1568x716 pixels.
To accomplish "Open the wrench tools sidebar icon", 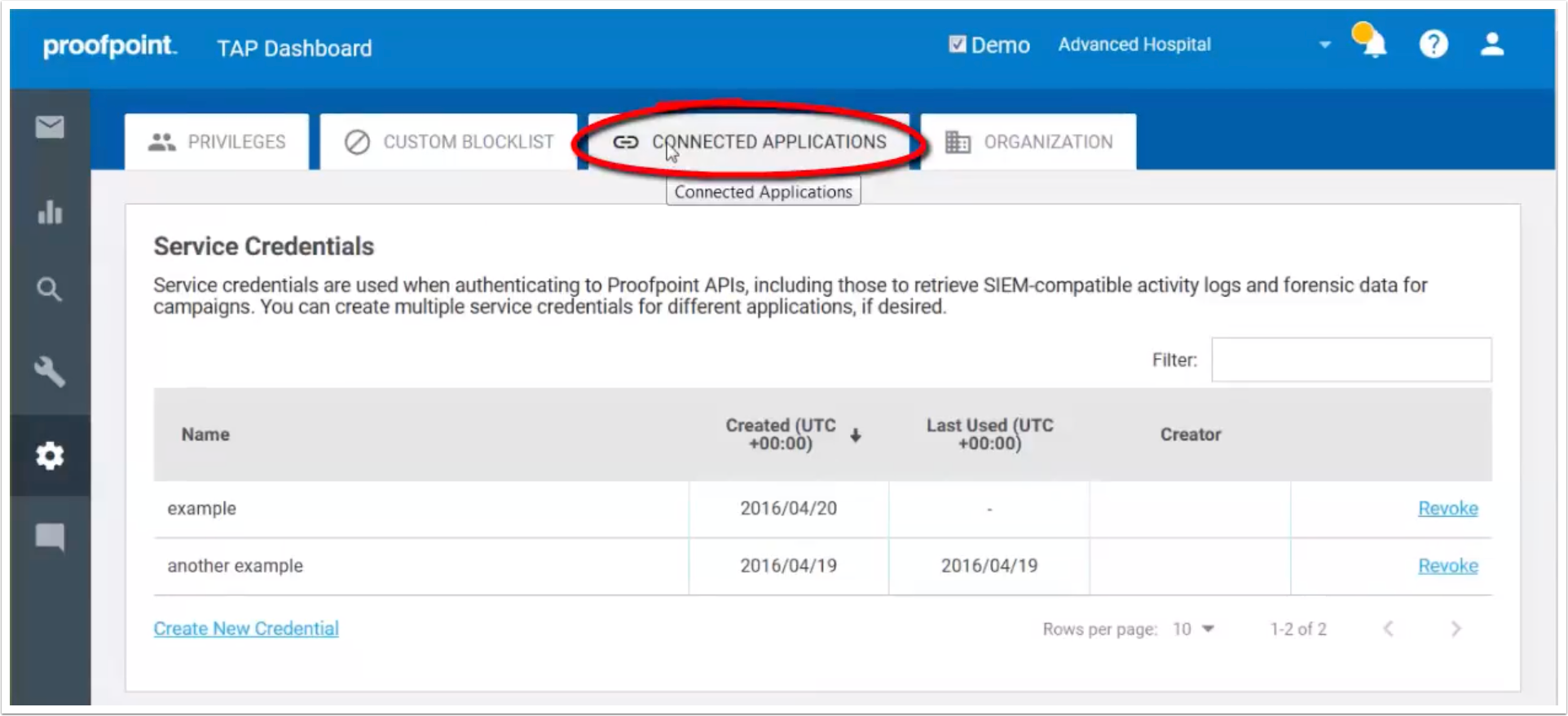I will point(50,372).
